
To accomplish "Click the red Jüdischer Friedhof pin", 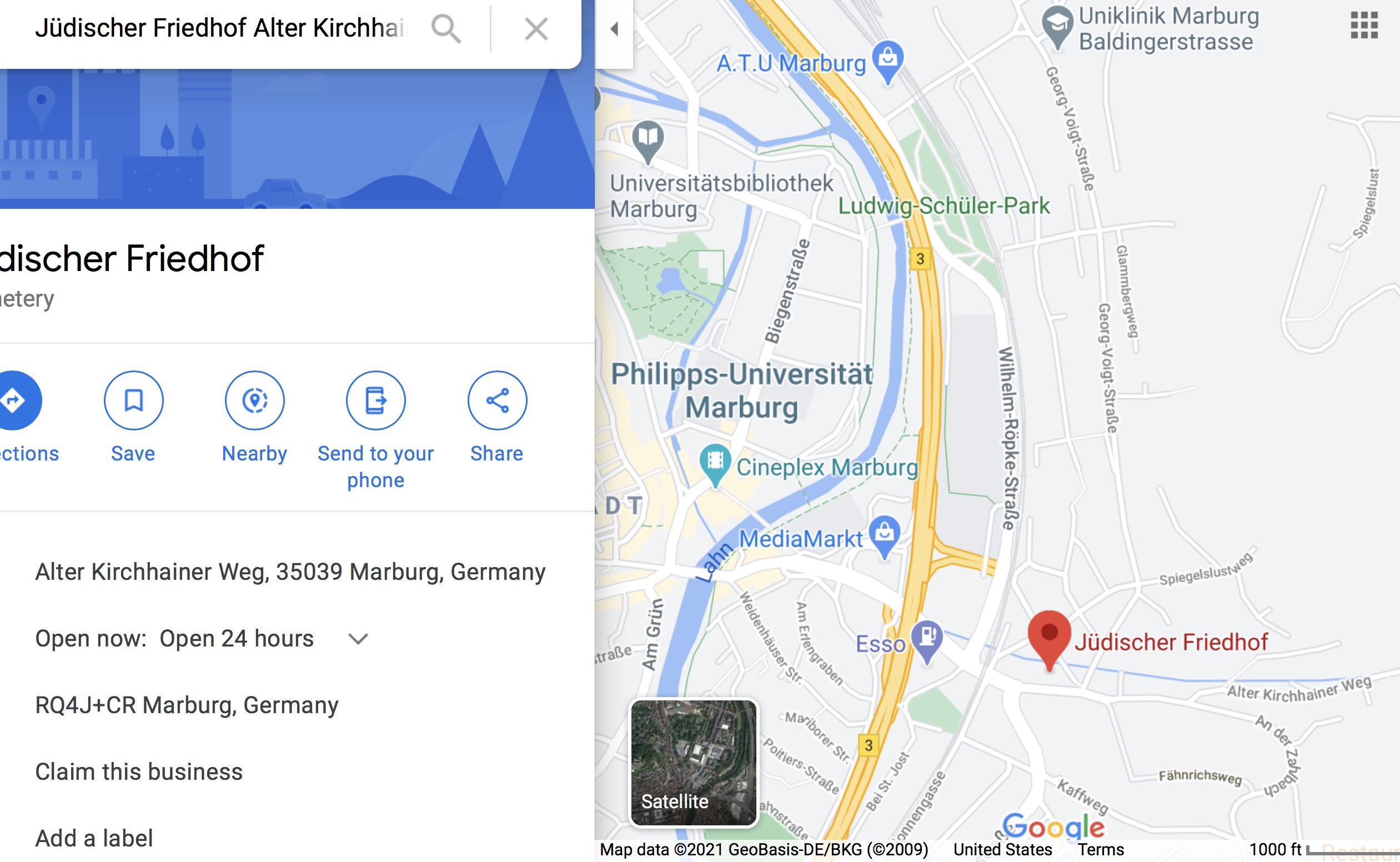I will point(1049,639).
